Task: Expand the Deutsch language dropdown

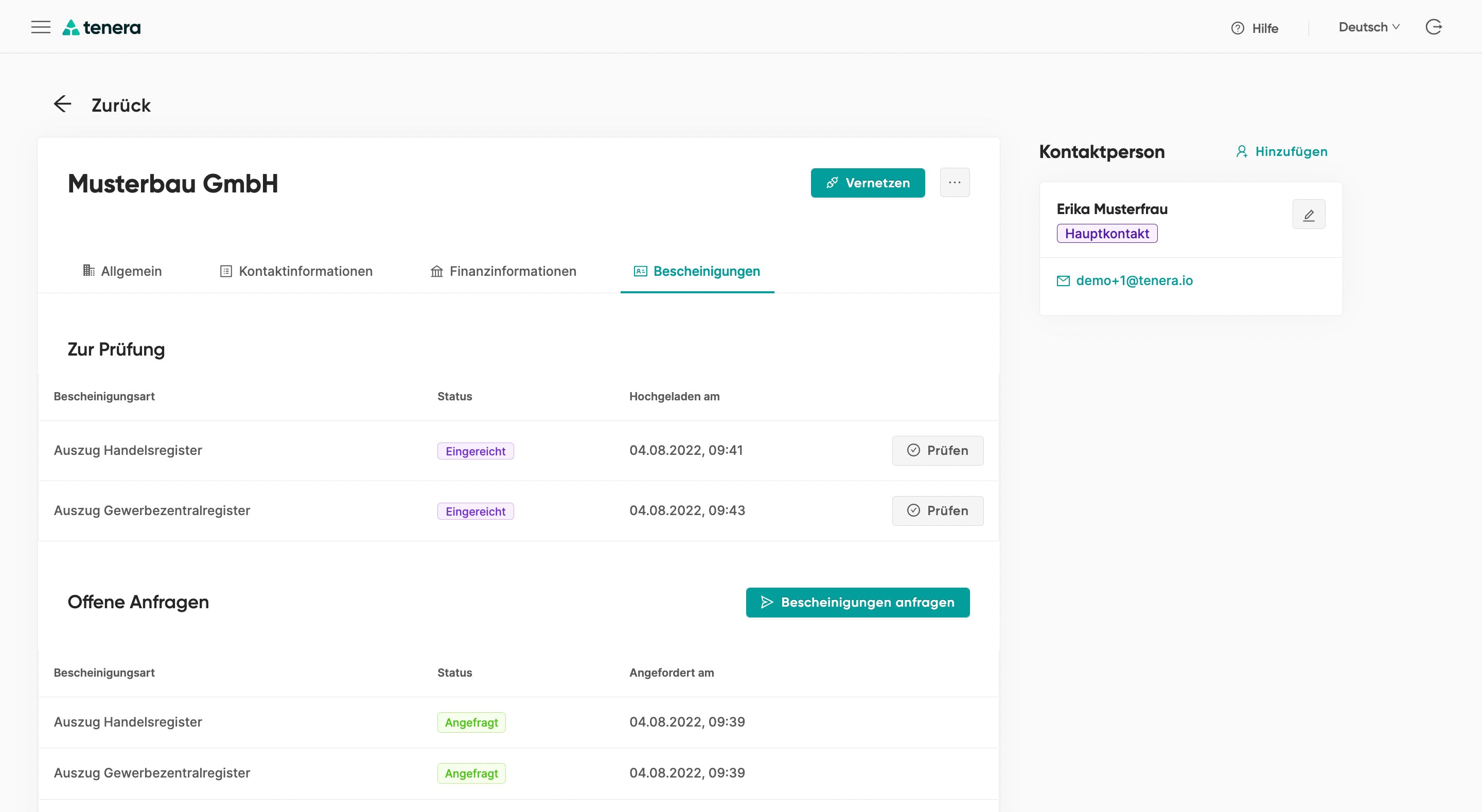Action: tap(1369, 27)
